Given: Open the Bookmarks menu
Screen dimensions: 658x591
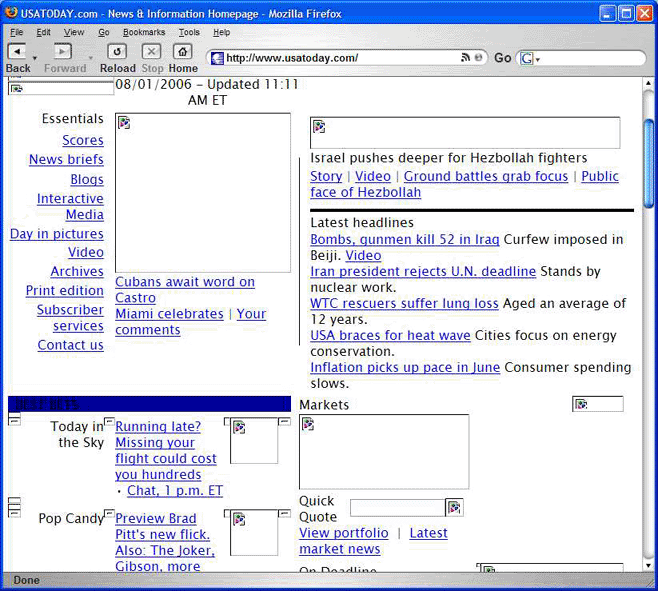Looking at the screenshot, I should click(143, 32).
